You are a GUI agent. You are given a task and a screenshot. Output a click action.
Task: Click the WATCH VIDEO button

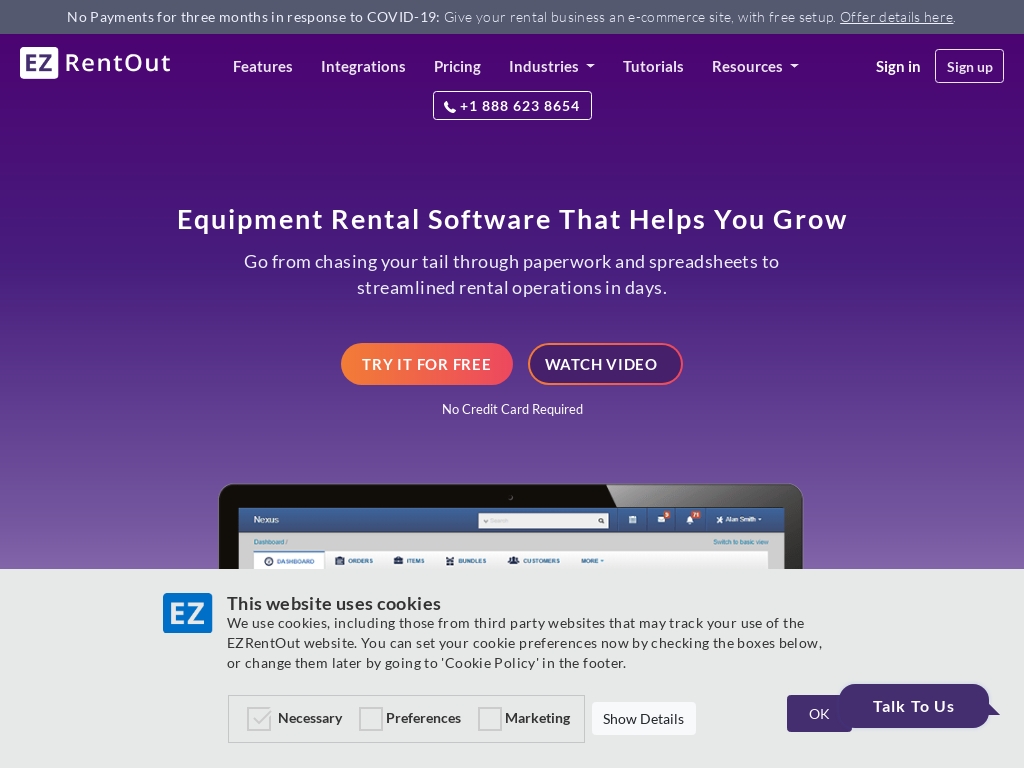(605, 364)
